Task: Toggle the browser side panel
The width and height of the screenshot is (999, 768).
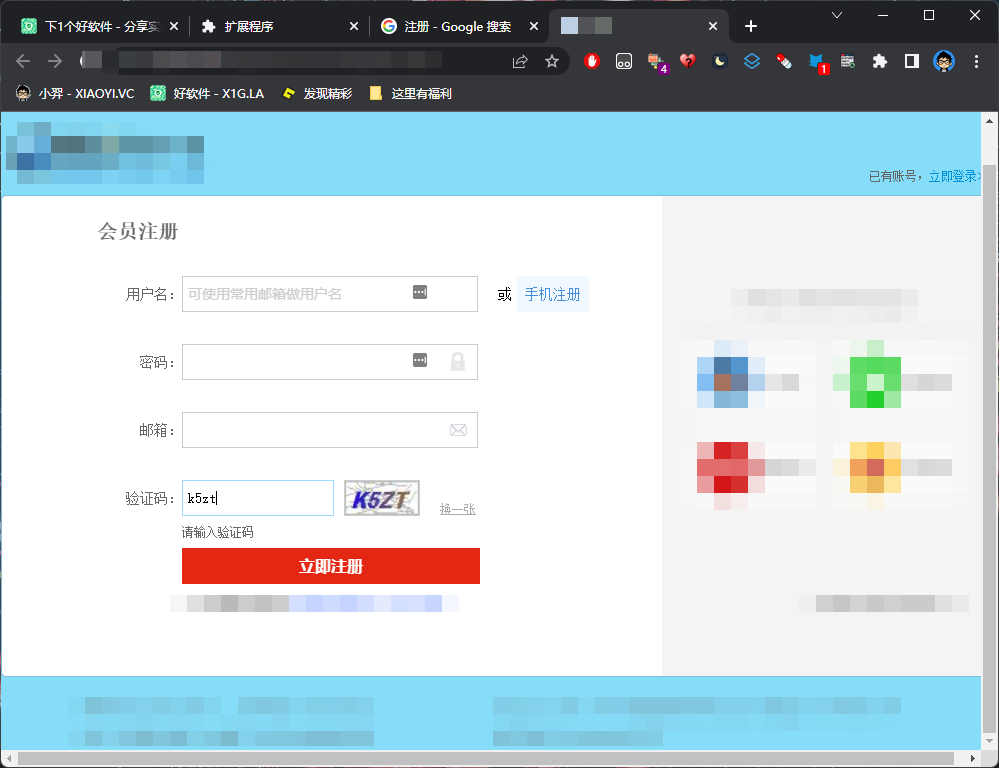Action: pyautogui.click(x=912, y=61)
